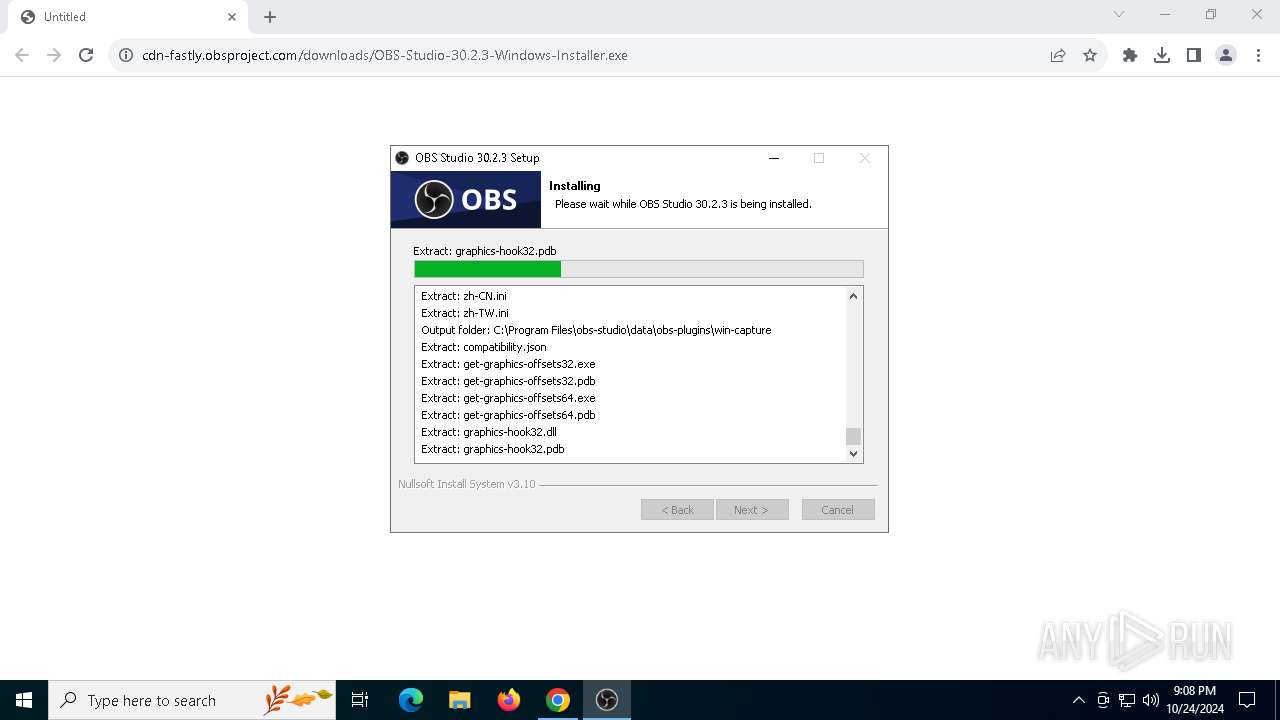Click the address bar URL
The image size is (1280, 720).
(385, 55)
